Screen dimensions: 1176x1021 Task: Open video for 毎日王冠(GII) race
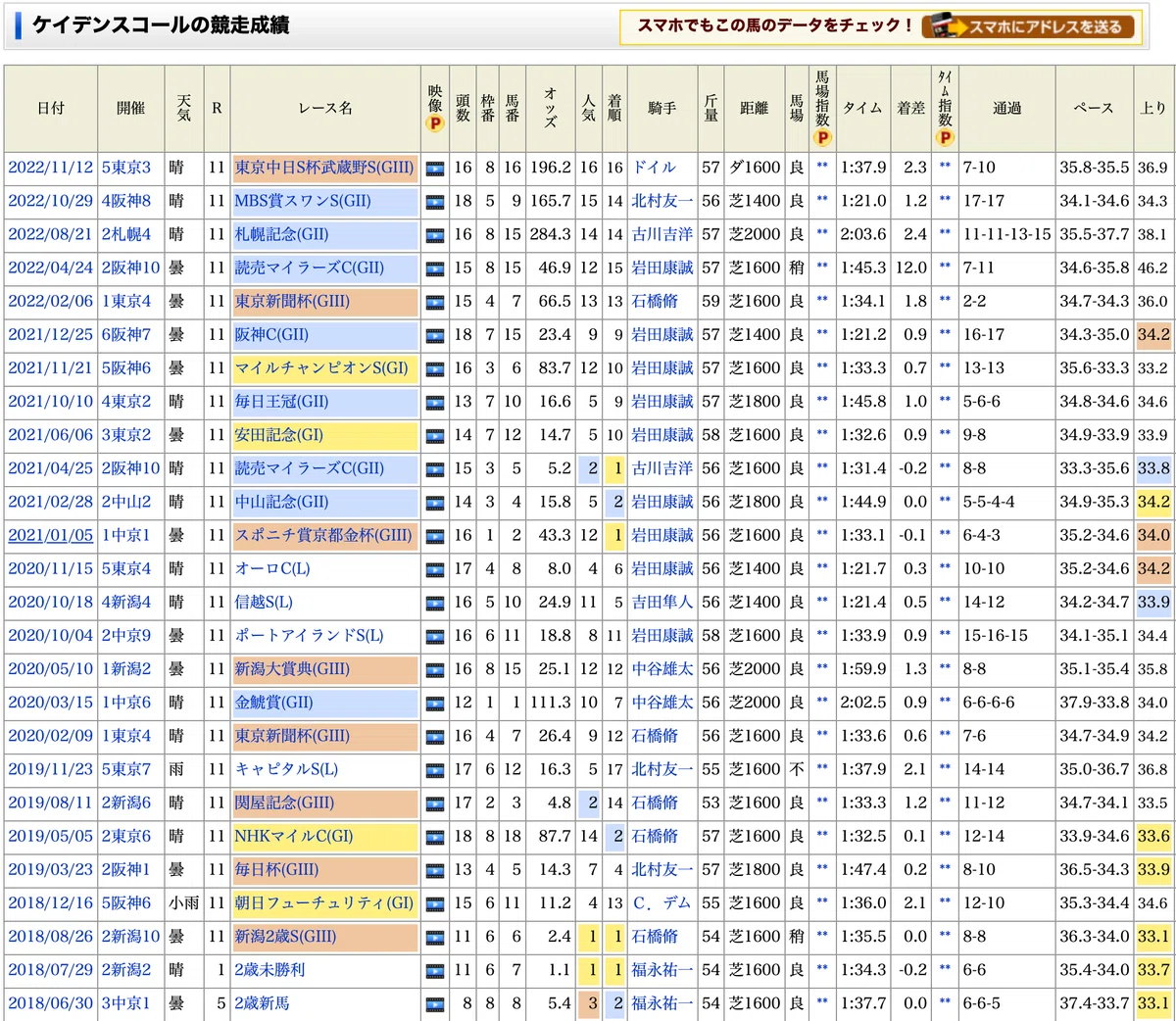pyautogui.click(x=435, y=403)
